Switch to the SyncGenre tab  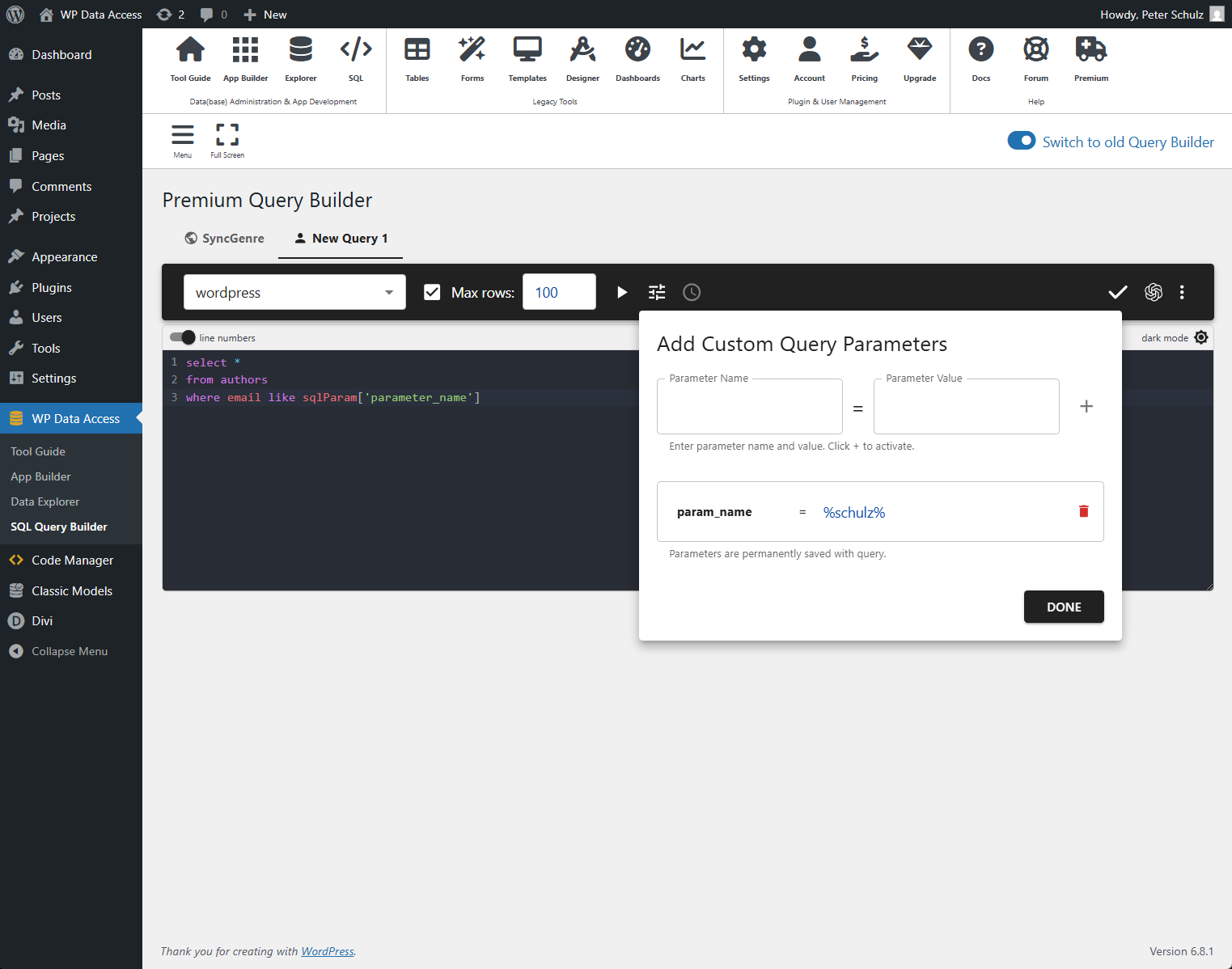pos(224,238)
